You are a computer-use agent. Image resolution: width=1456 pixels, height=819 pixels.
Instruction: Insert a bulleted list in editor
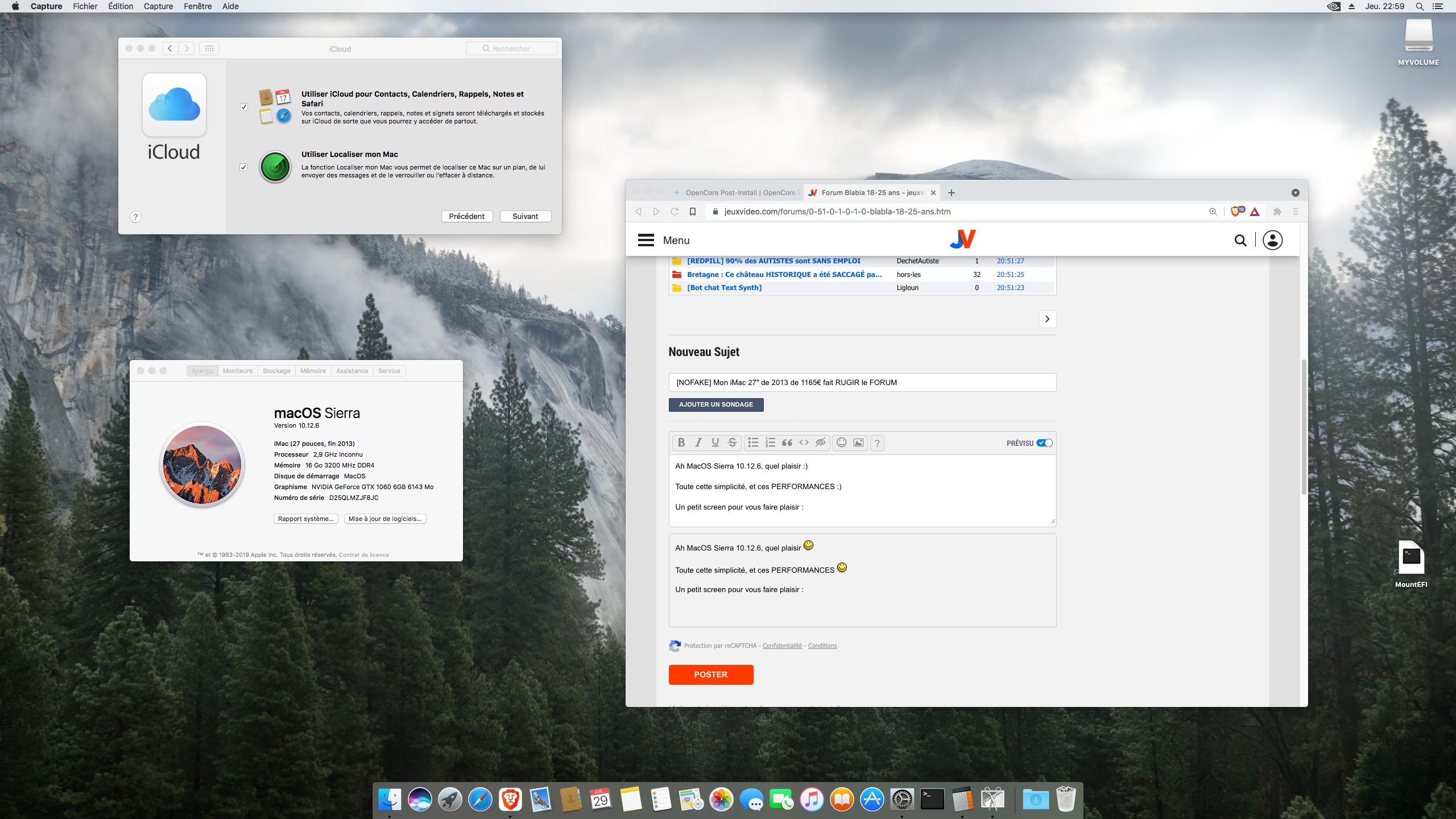753,442
